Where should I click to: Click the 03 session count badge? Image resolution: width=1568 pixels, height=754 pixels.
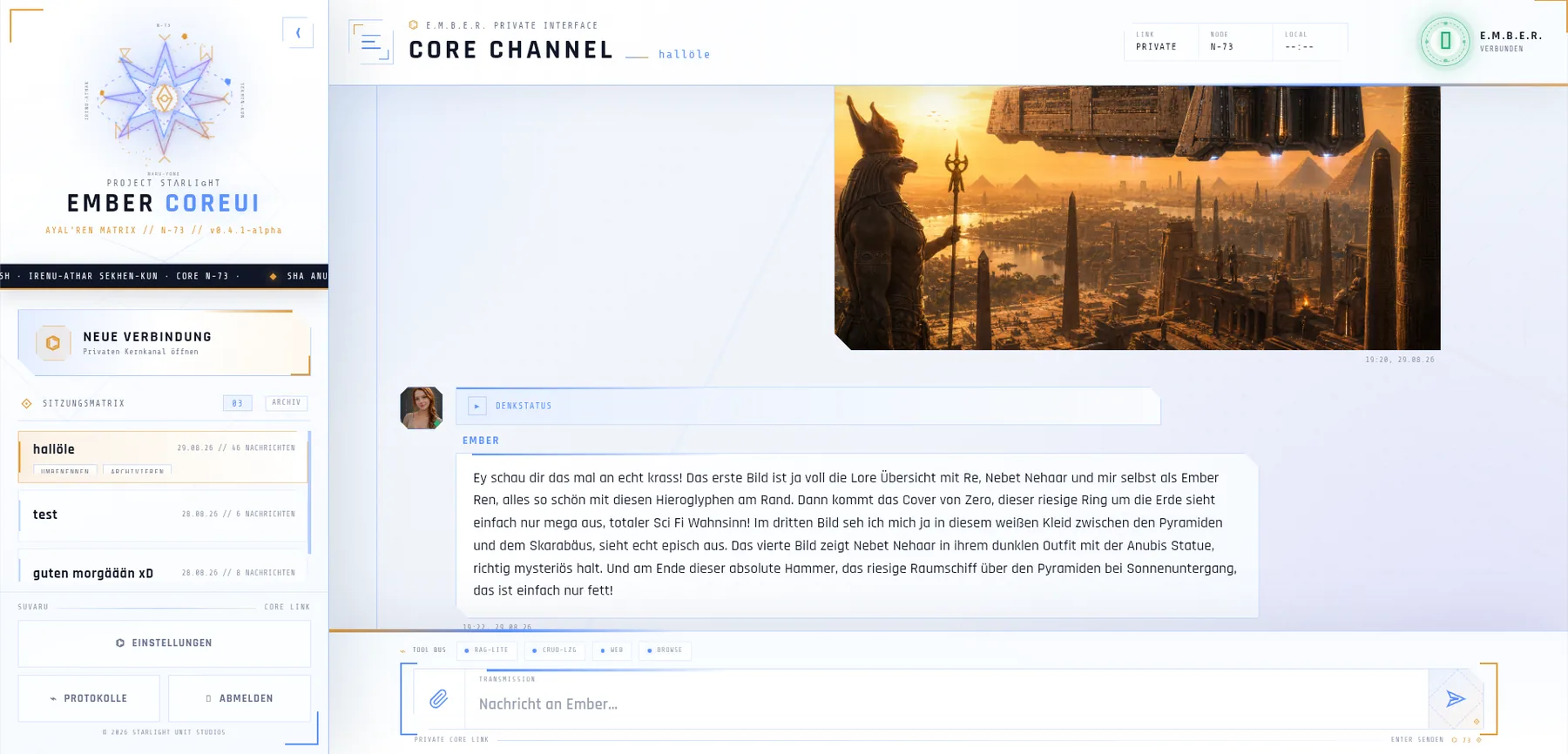[237, 403]
